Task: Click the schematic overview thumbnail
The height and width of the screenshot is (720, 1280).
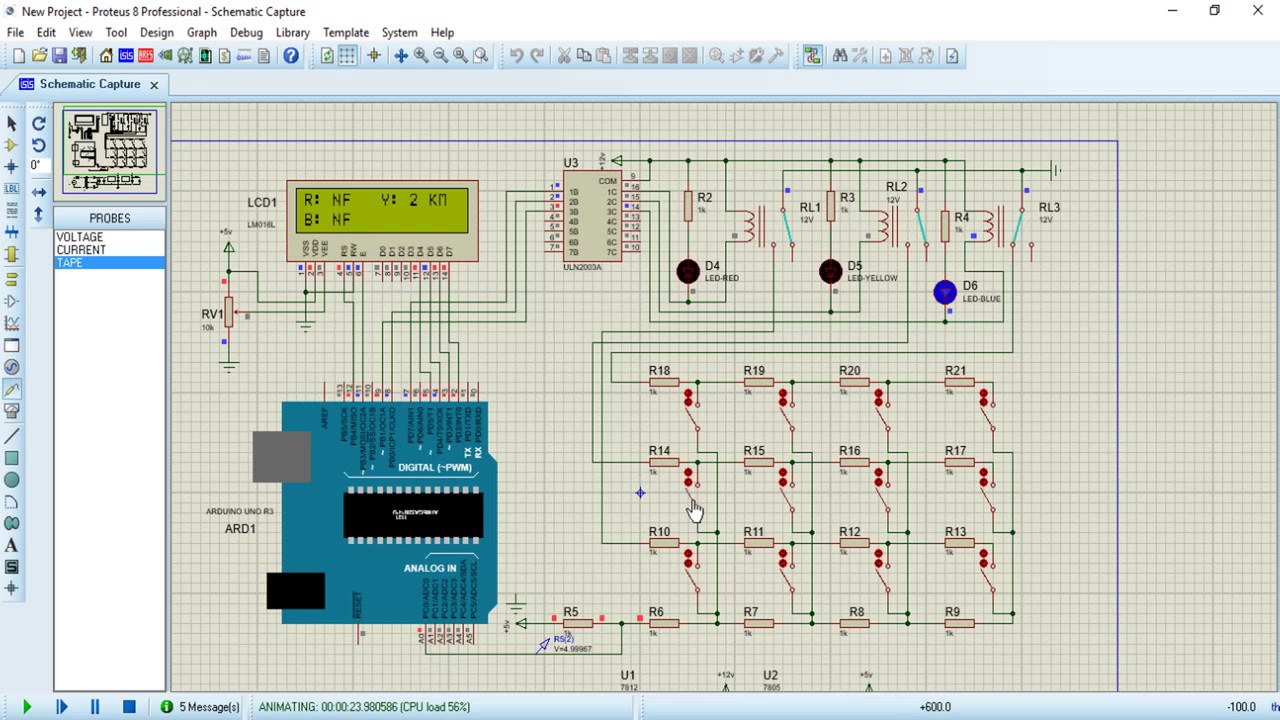Action: coord(110,151)
